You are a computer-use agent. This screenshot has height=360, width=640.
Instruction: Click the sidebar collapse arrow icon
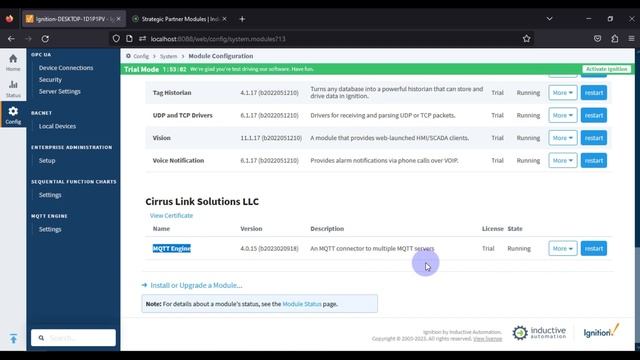(x=13, y=338)
